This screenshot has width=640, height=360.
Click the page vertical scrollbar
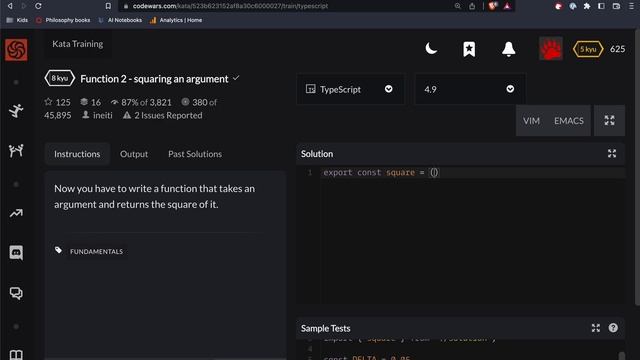pos(638,167)
